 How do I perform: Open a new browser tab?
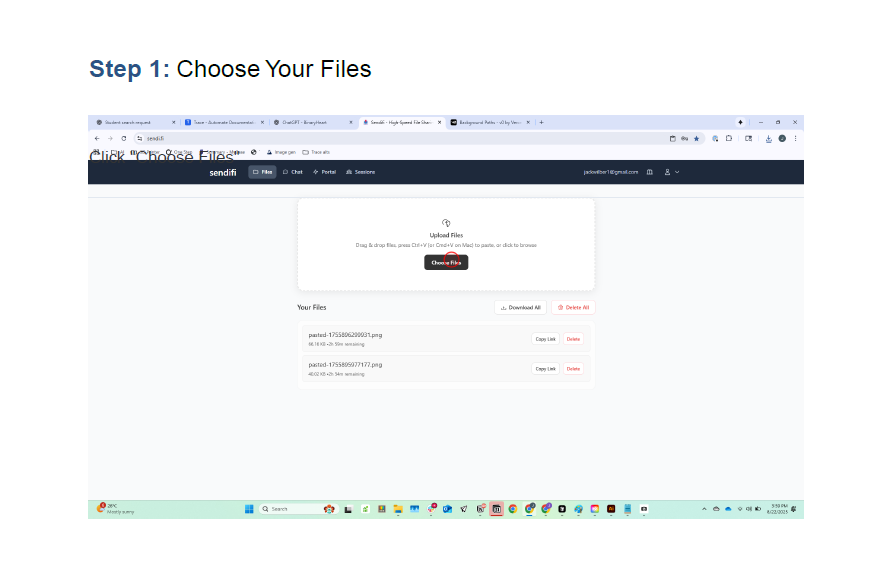click(x=541, y=122)
